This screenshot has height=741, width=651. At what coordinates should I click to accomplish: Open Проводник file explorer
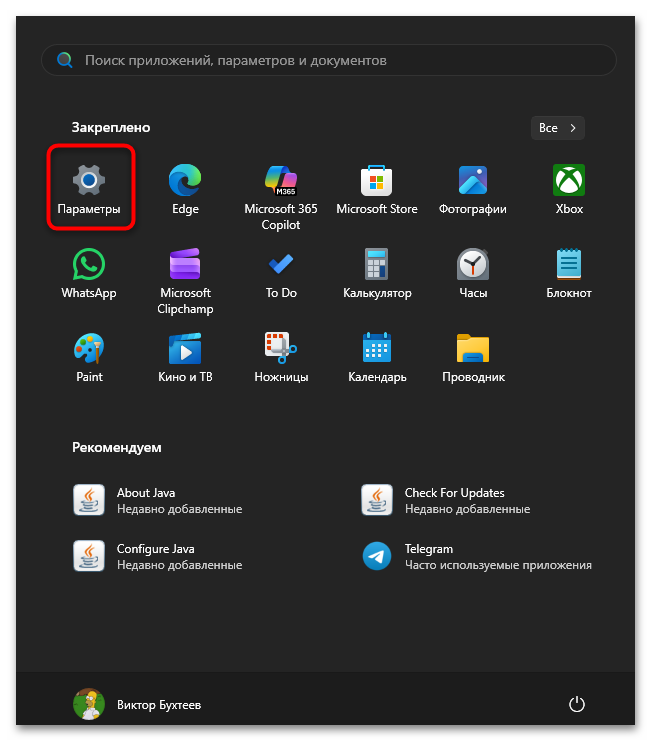pos(472,357)
